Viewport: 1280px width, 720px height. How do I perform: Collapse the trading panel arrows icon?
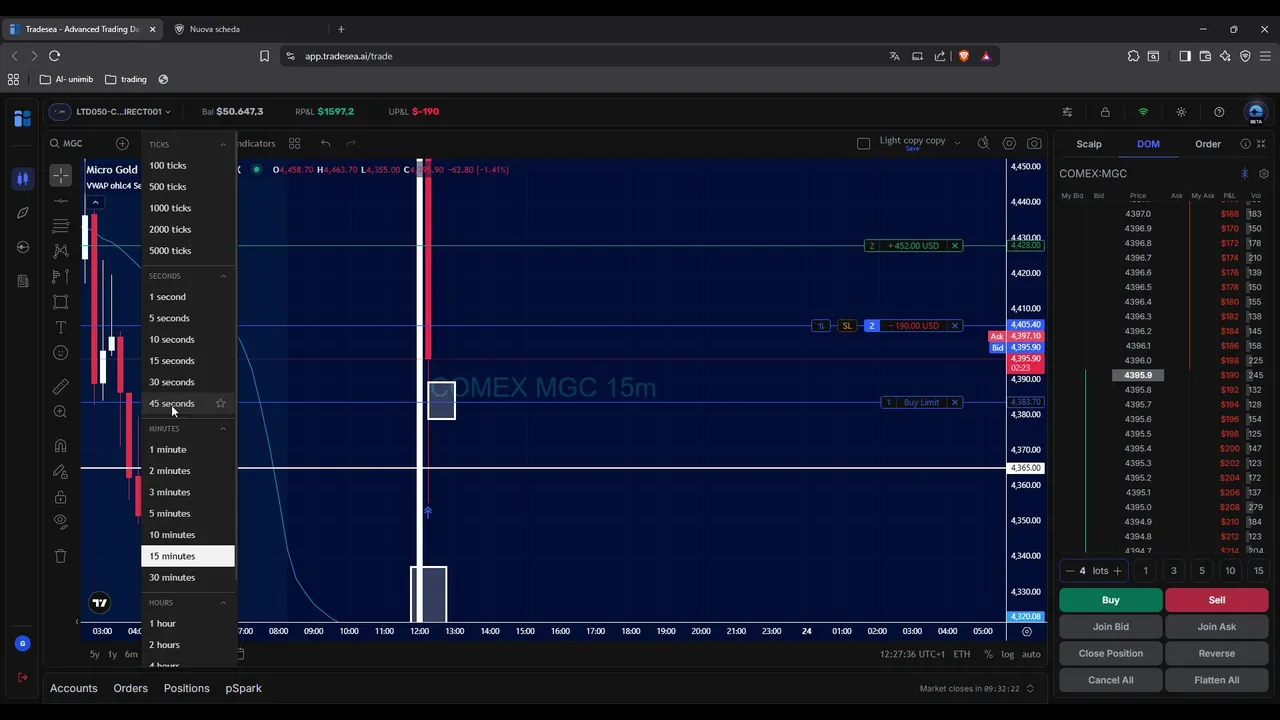(x=1261, y=144)
